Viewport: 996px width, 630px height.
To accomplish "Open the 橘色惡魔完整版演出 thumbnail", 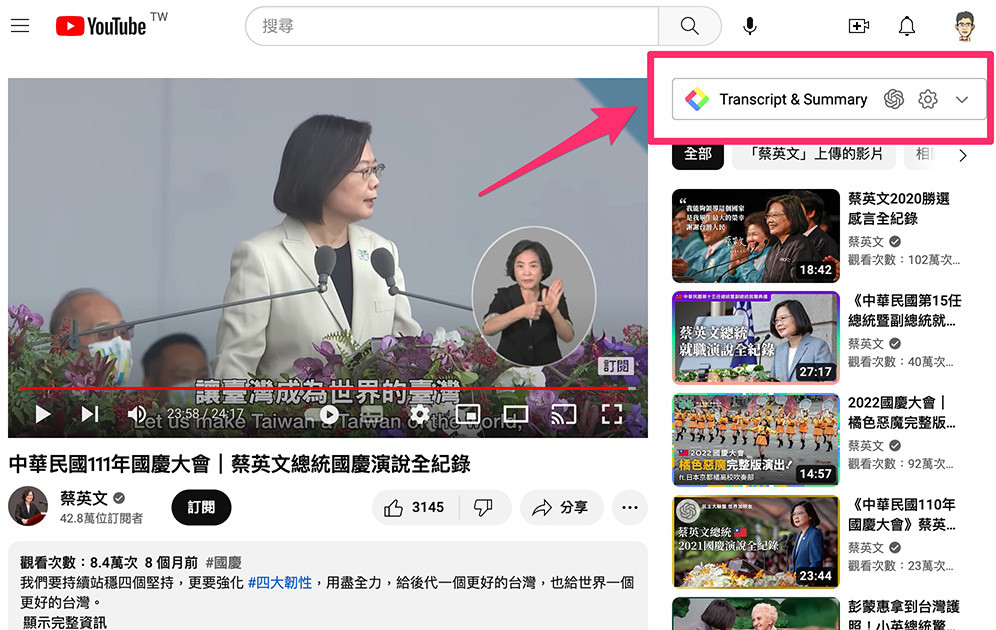I will tap(755, 439).
